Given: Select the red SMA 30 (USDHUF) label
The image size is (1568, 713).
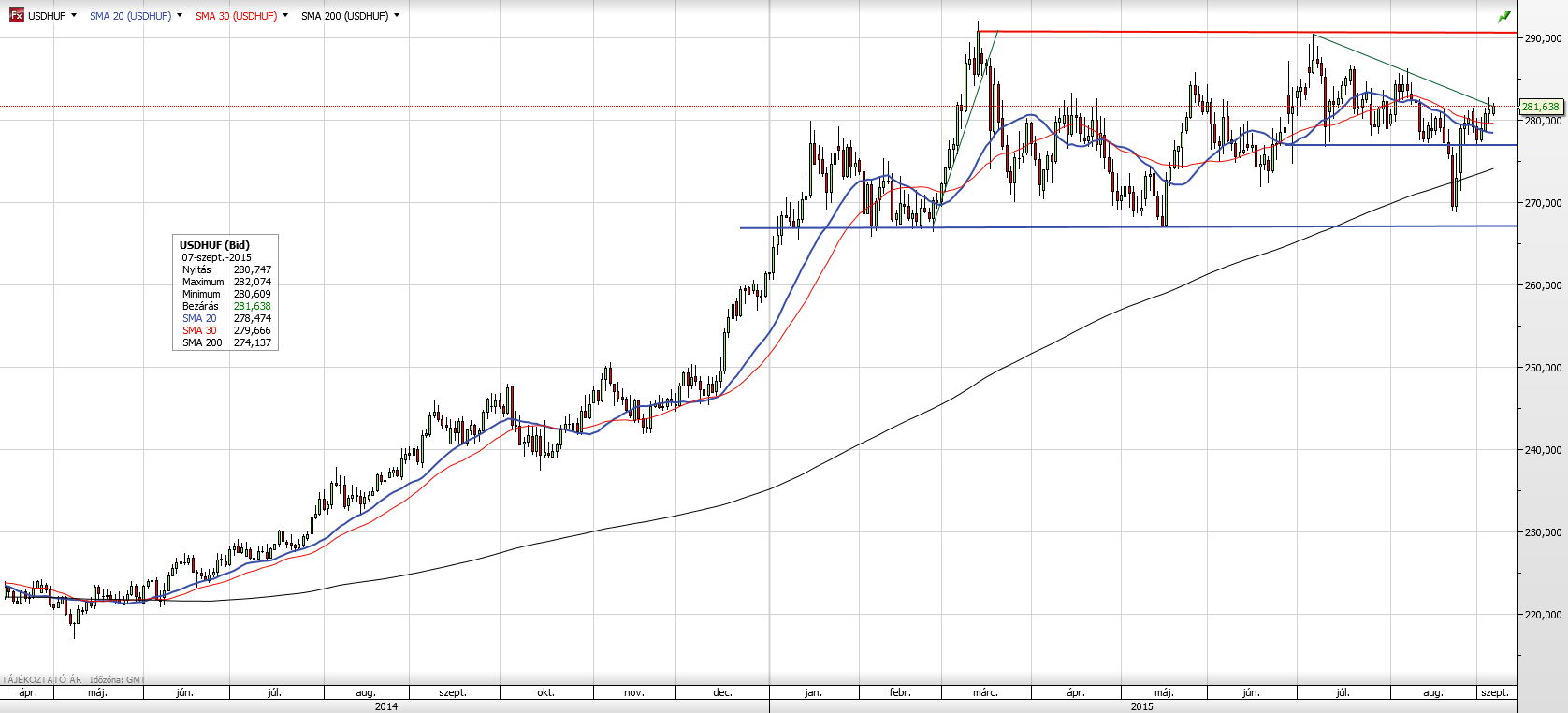Looking at the screenshot, I should coord(236,16).
